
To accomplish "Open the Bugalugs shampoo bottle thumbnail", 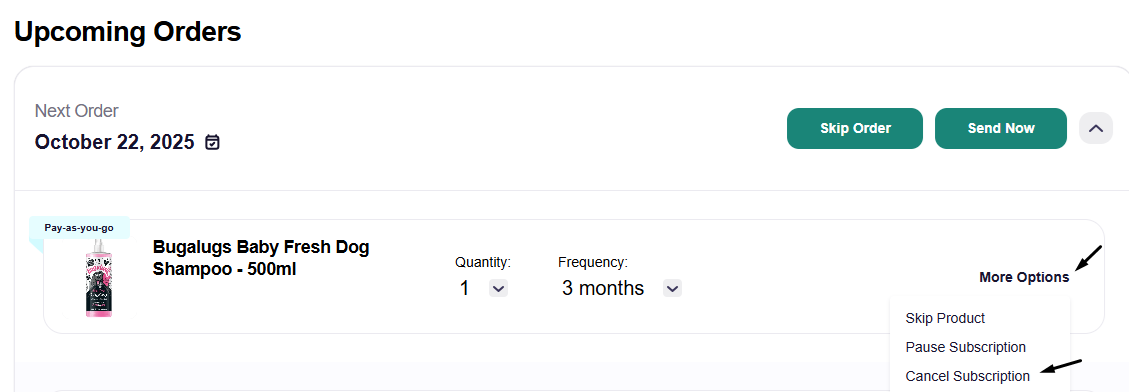I will pyautogui.click(x=98, y=278).
